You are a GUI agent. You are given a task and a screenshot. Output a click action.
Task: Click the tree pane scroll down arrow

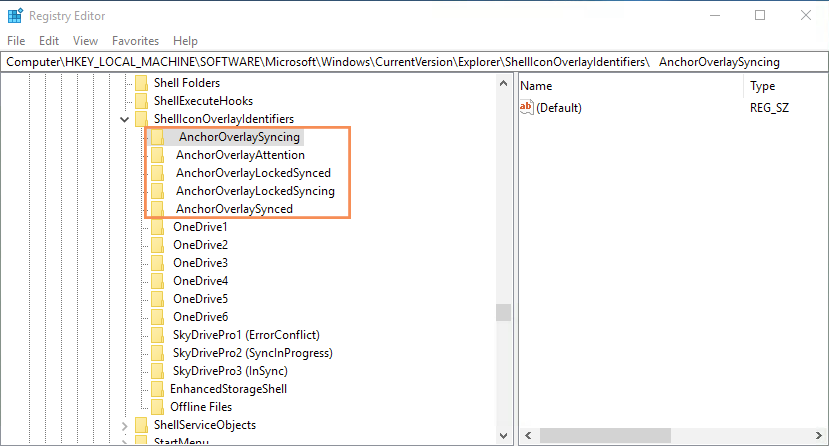point(503,436)
